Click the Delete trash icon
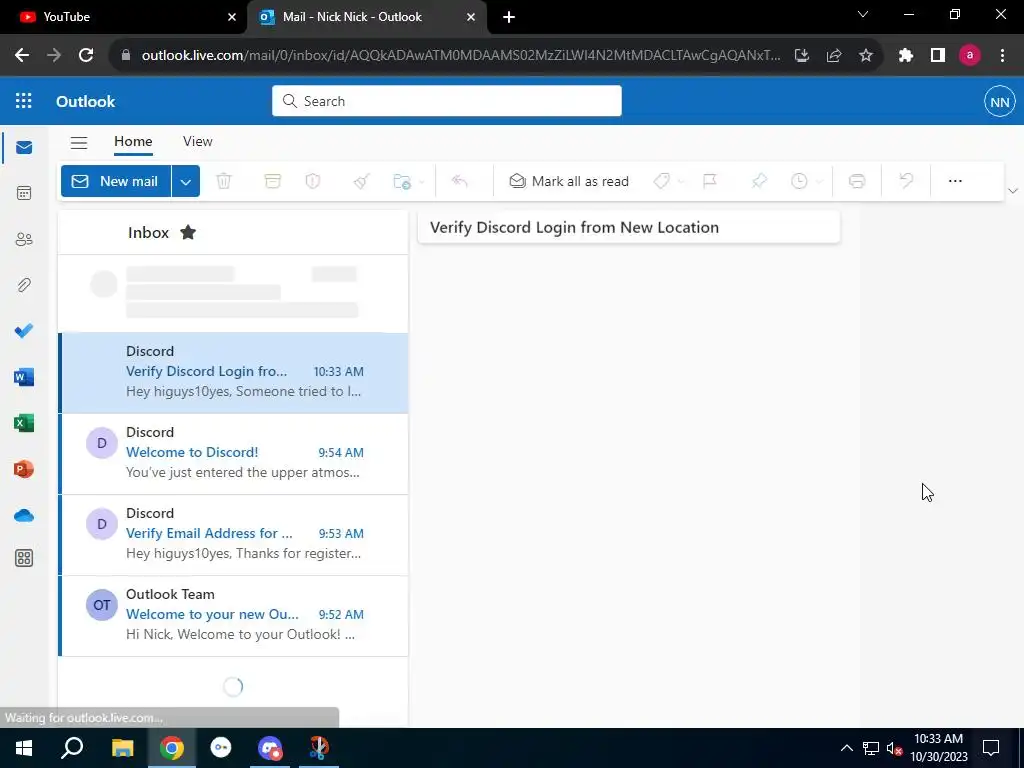Image resolution: width=1024 pixels, height=768 pixels. pyautogui.click(x=224, y=181)
